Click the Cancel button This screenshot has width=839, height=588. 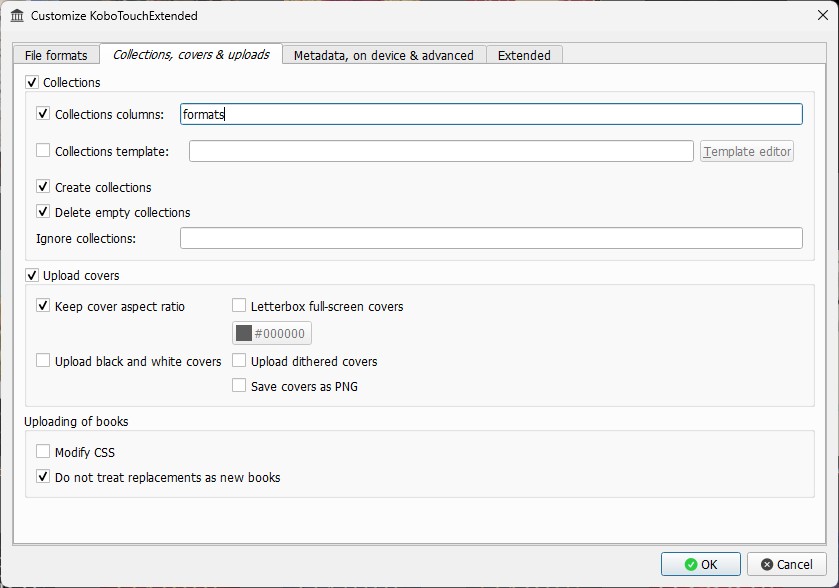pyautogui.click(x=787, y=564)
